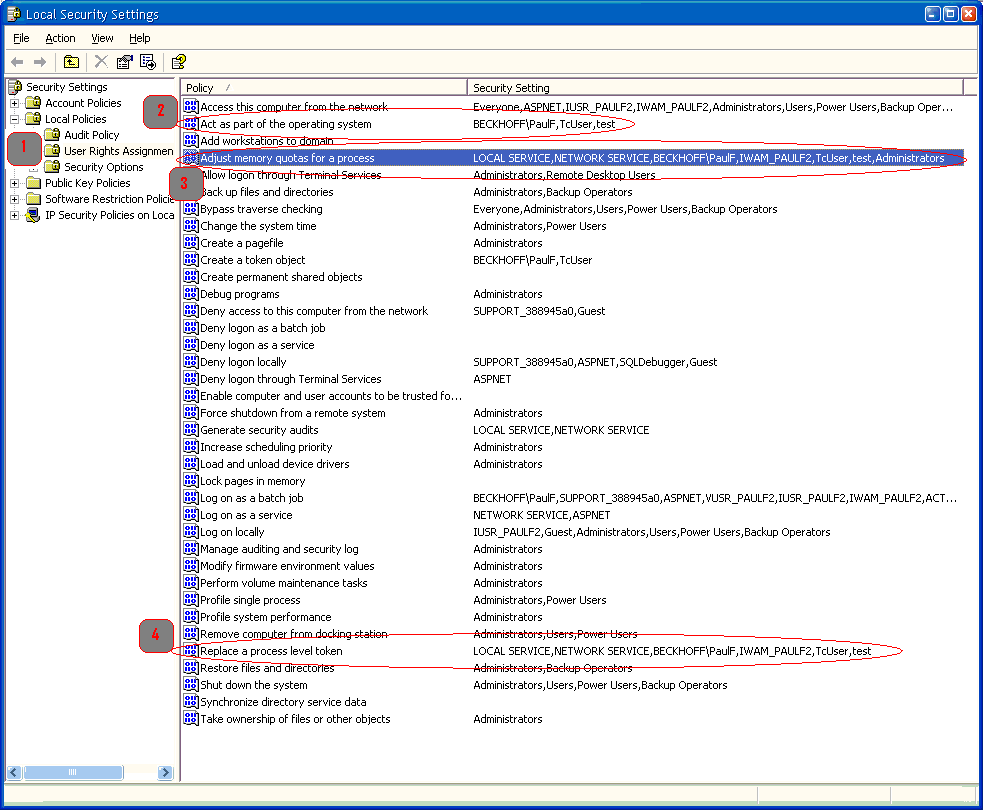Image resolution: width=983 pixels, height=810 pixels.
Task: Select 'Restore files and directories' policy
Action: (266, 668)
